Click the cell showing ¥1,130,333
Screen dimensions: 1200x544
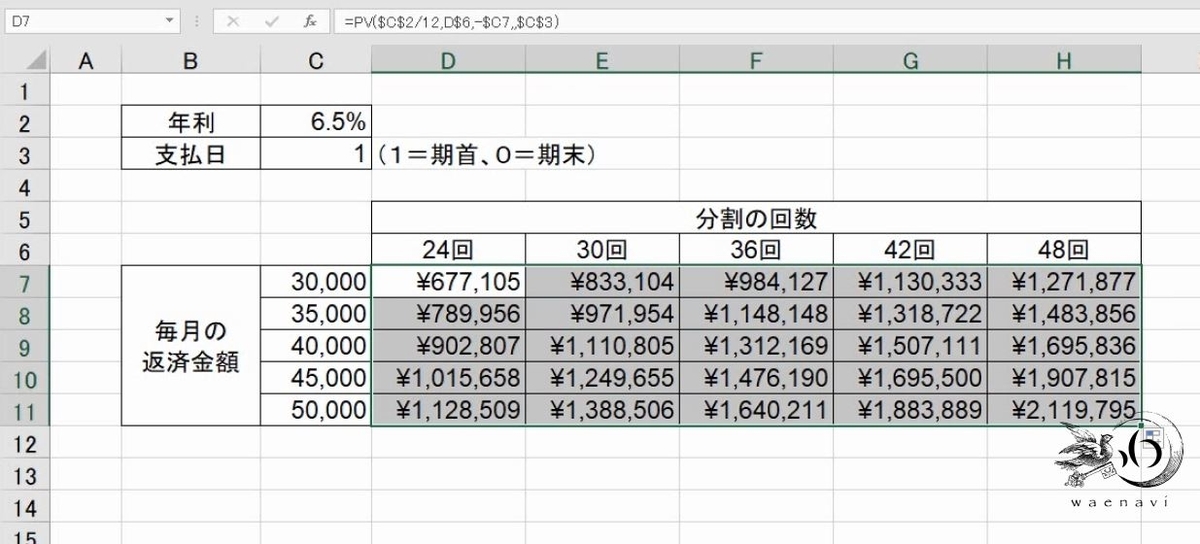[x=910, y=283]
